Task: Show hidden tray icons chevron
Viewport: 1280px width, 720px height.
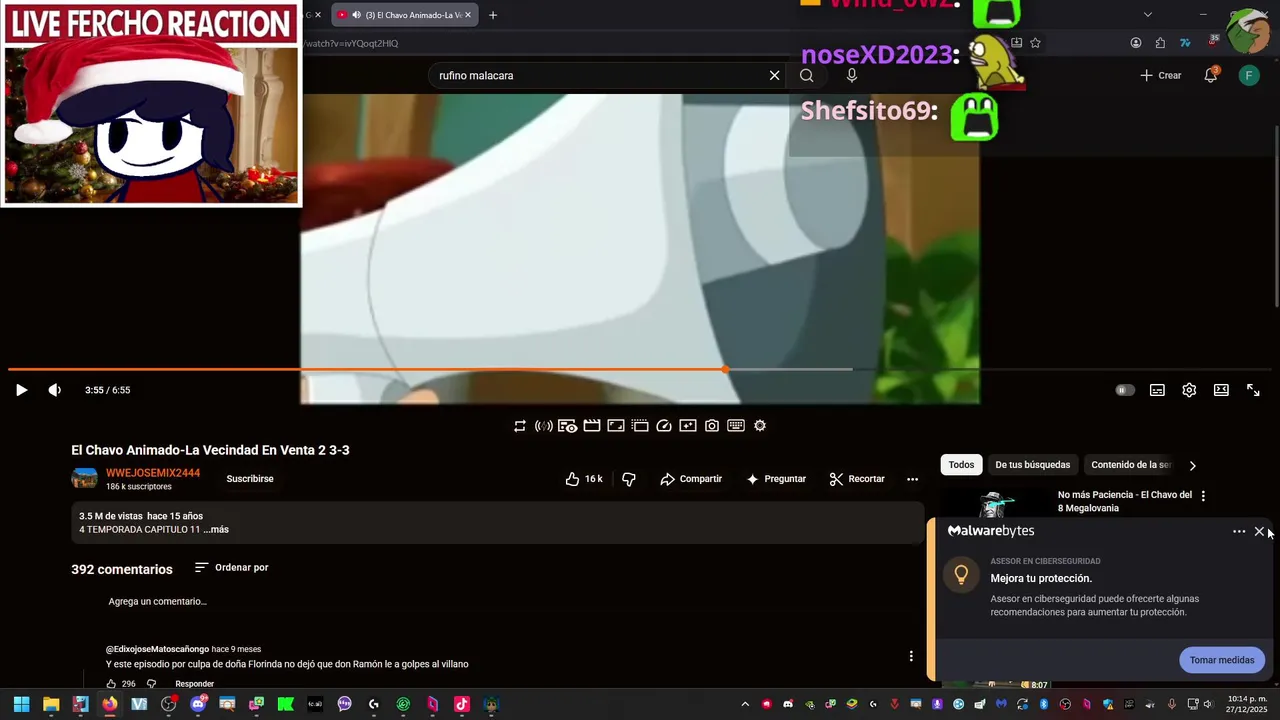Action: (x=745, y=704)
